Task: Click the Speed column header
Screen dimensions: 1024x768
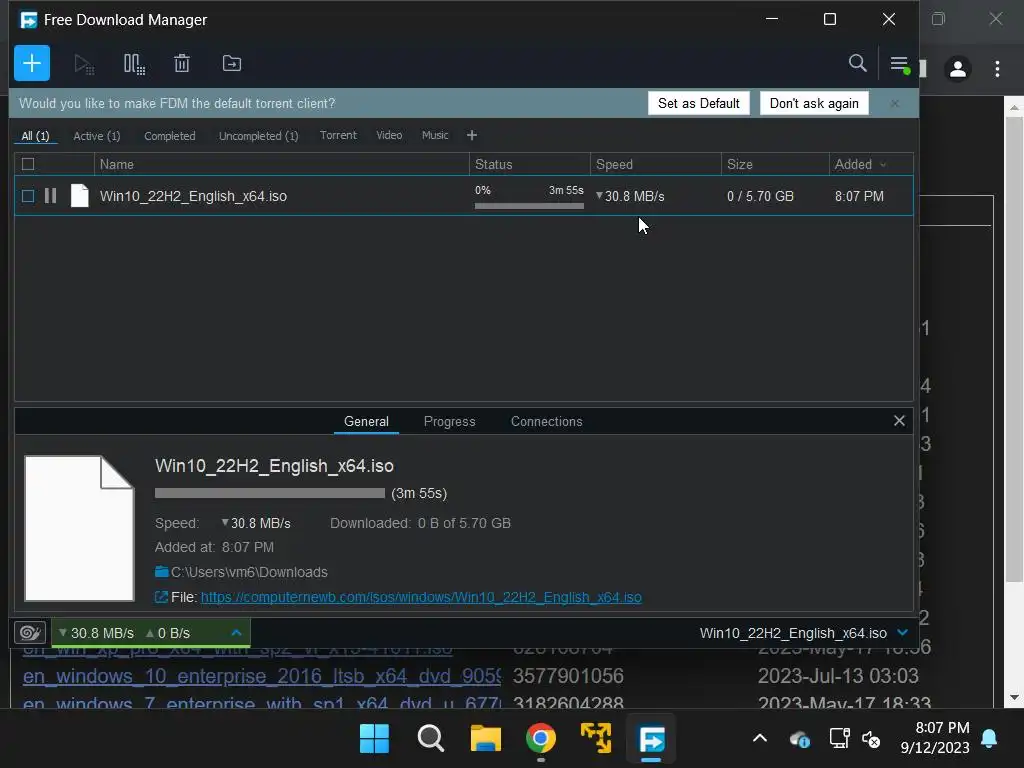Action: [x=656, y=165]
